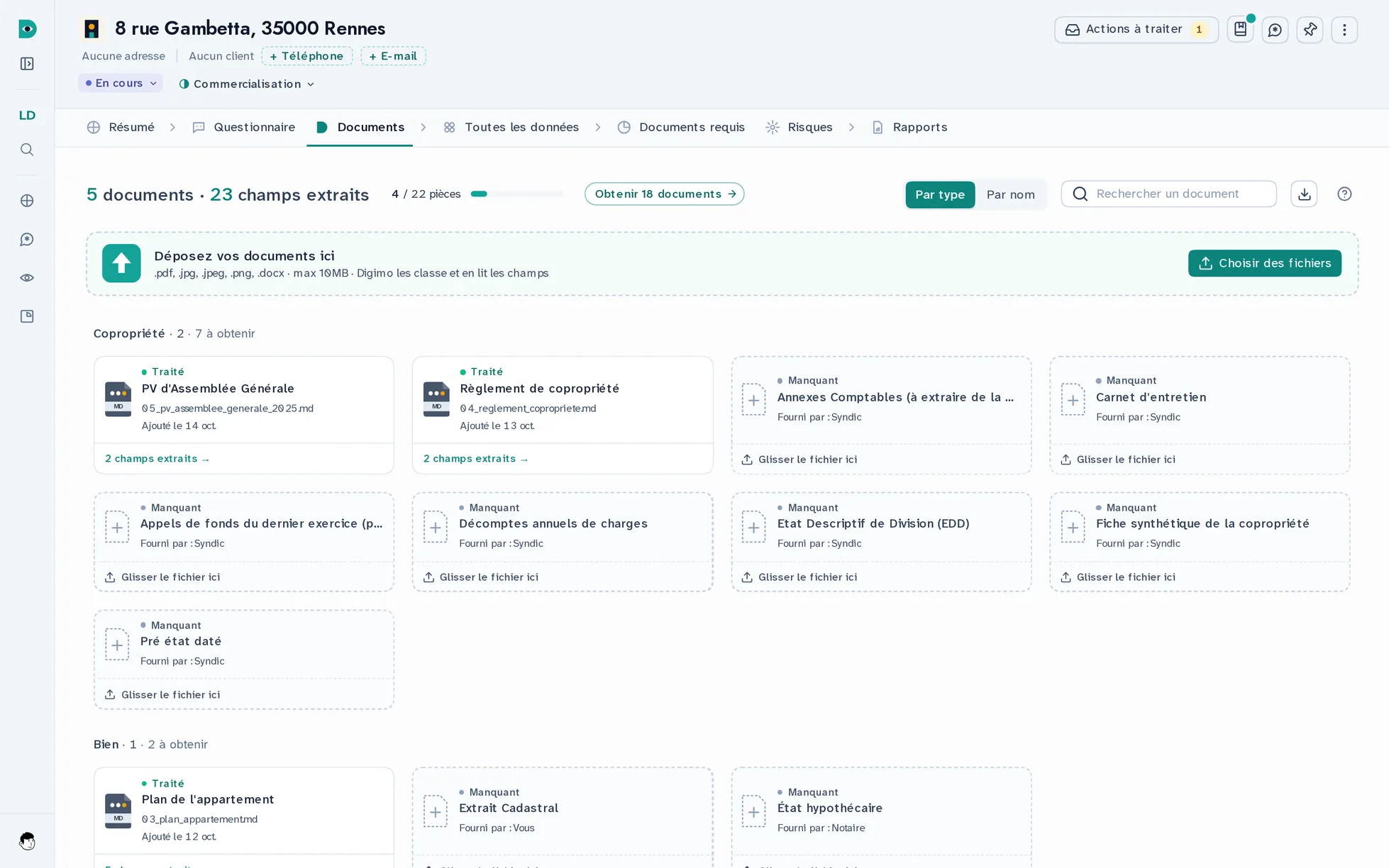Open 2 champs extraits under Règlement de copropriété

pos(476,459)
